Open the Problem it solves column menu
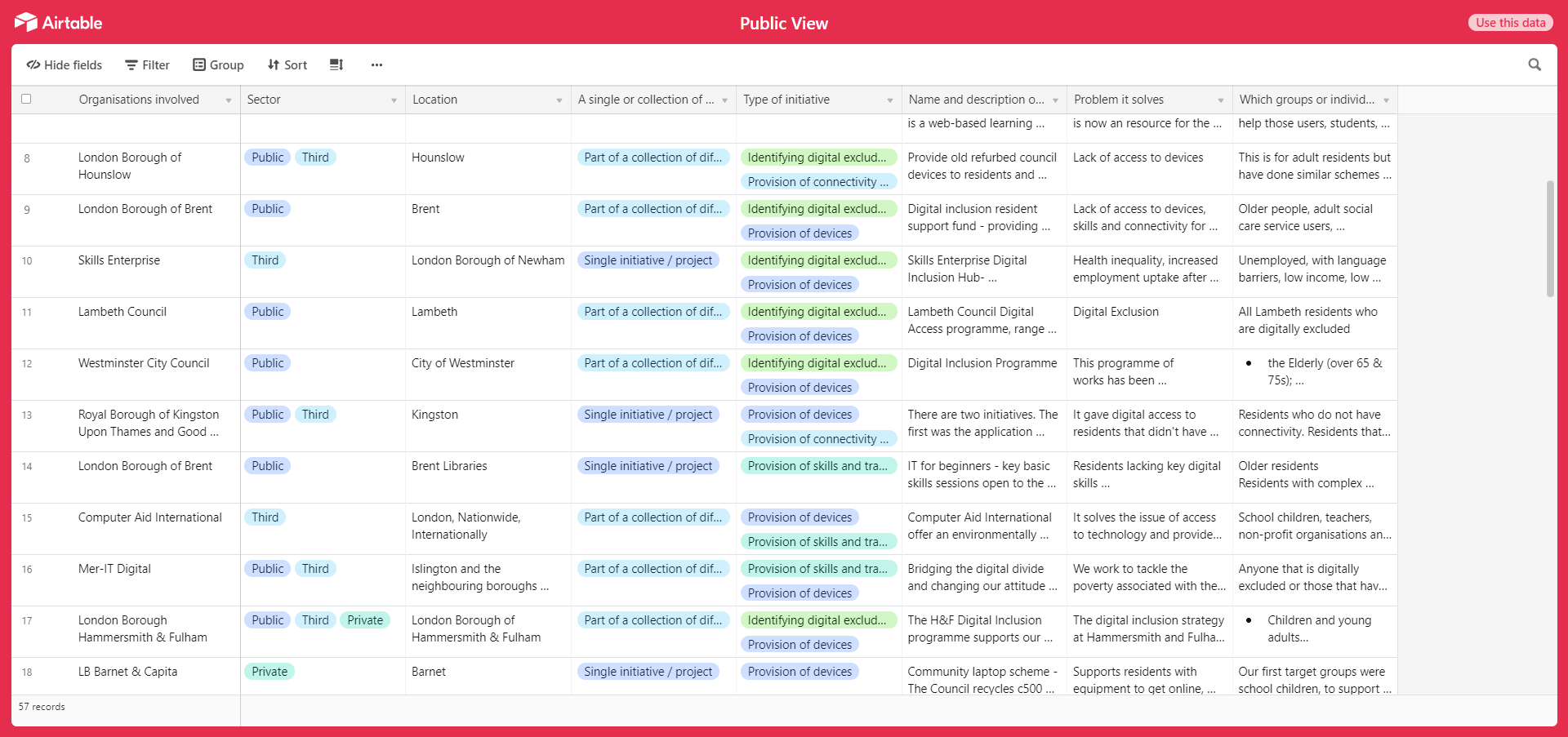The width and height of the screenshot is (1568, 737). click(x=1220, y=100)
